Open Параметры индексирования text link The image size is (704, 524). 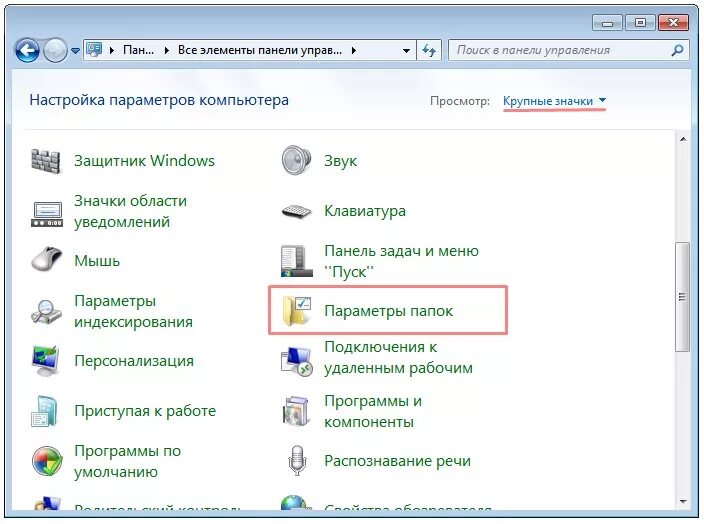coord(133,311)
